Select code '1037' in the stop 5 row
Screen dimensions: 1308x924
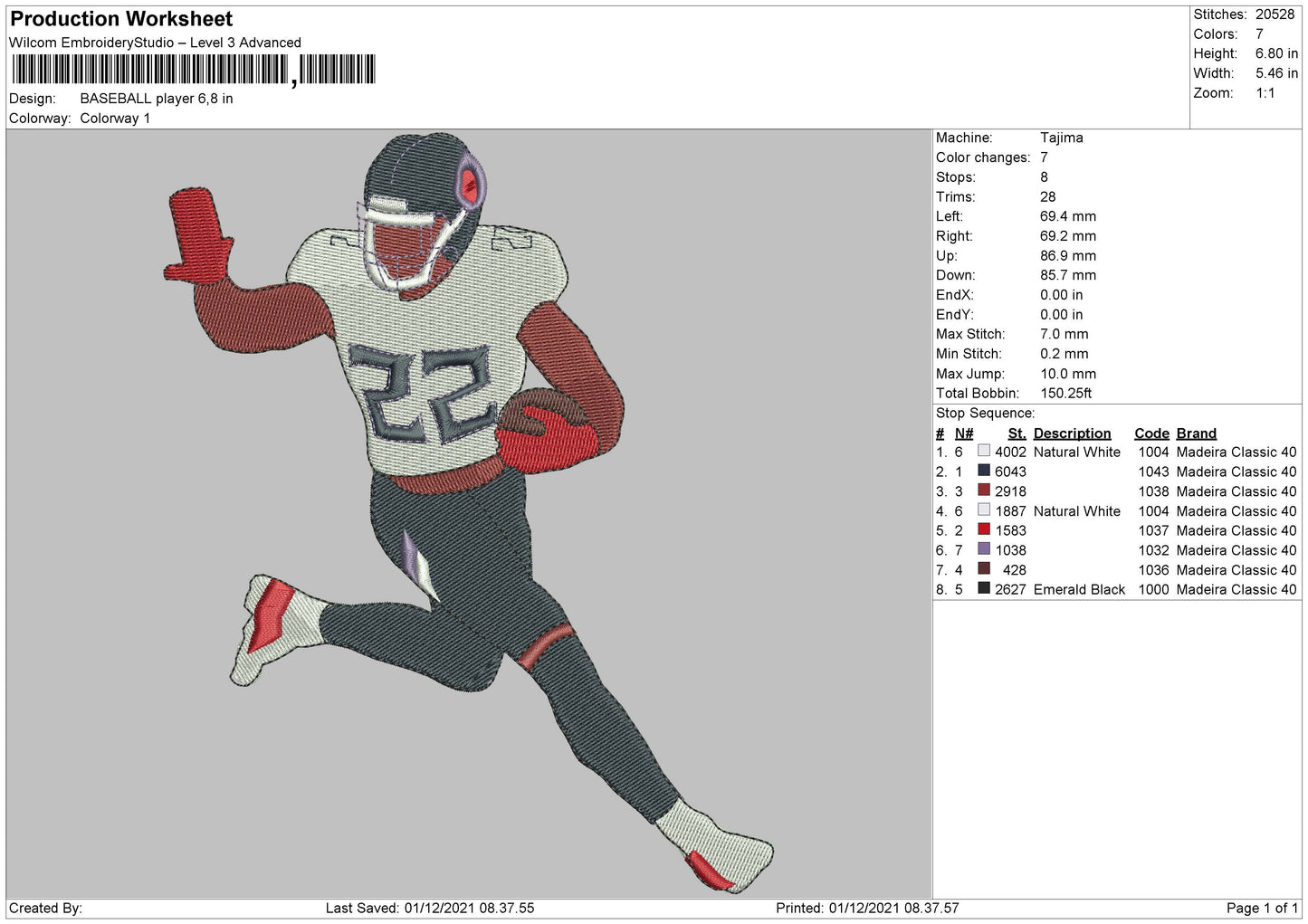click(1153, 530)
